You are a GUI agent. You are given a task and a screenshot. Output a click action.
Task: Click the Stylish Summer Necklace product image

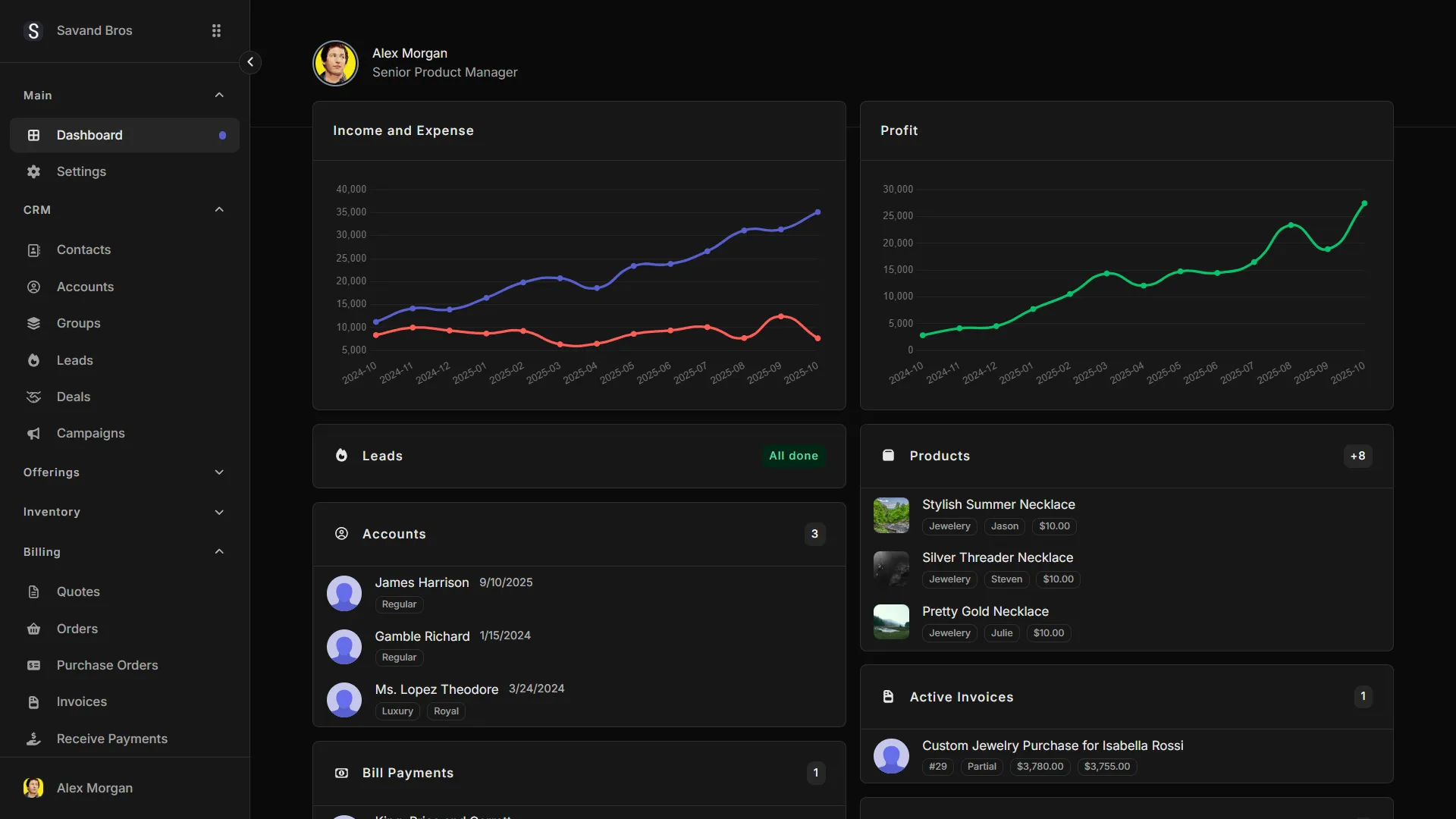(x=890, y=515)
